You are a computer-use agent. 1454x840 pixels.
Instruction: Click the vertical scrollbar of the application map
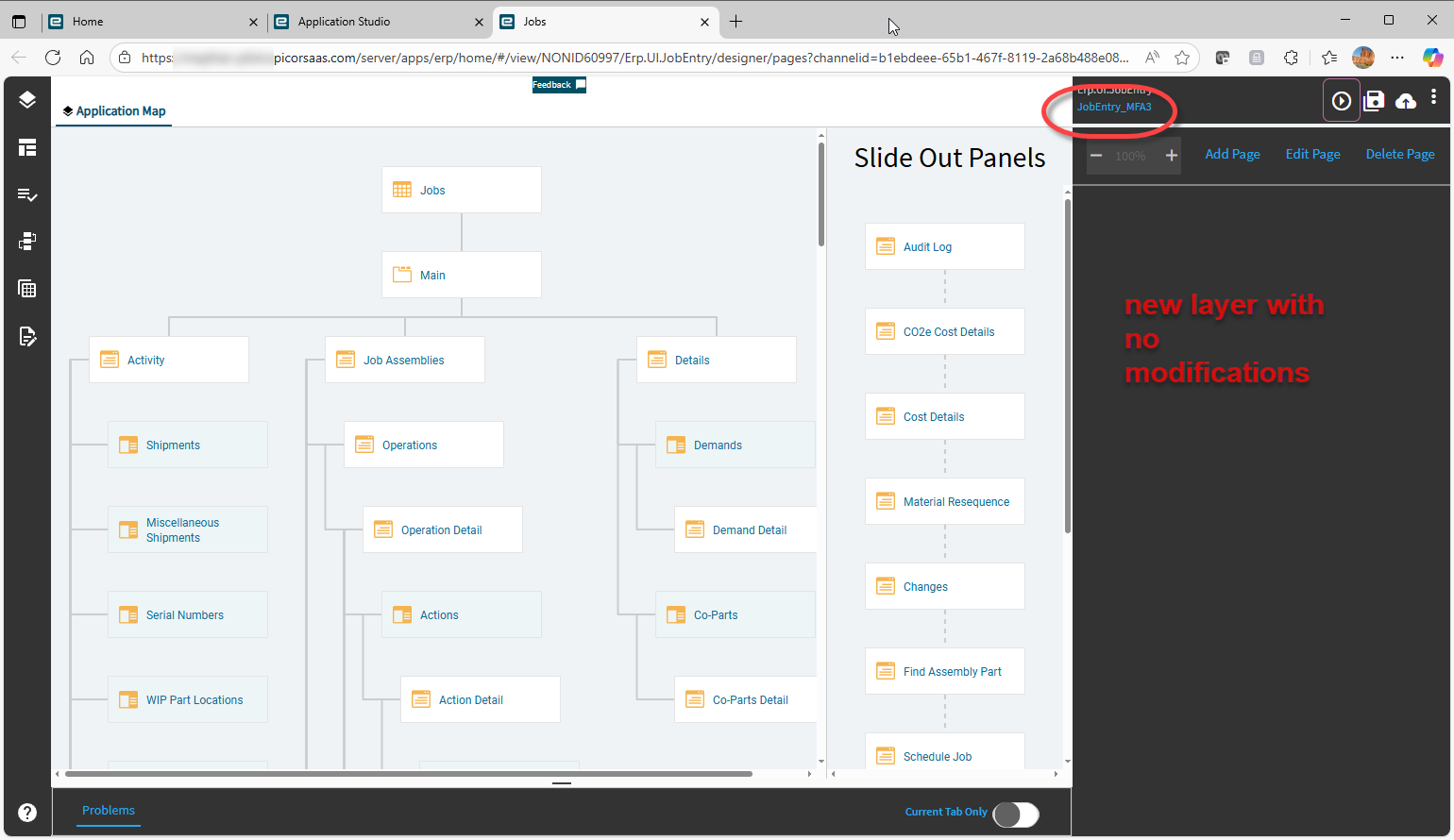[x=821, y=193]
